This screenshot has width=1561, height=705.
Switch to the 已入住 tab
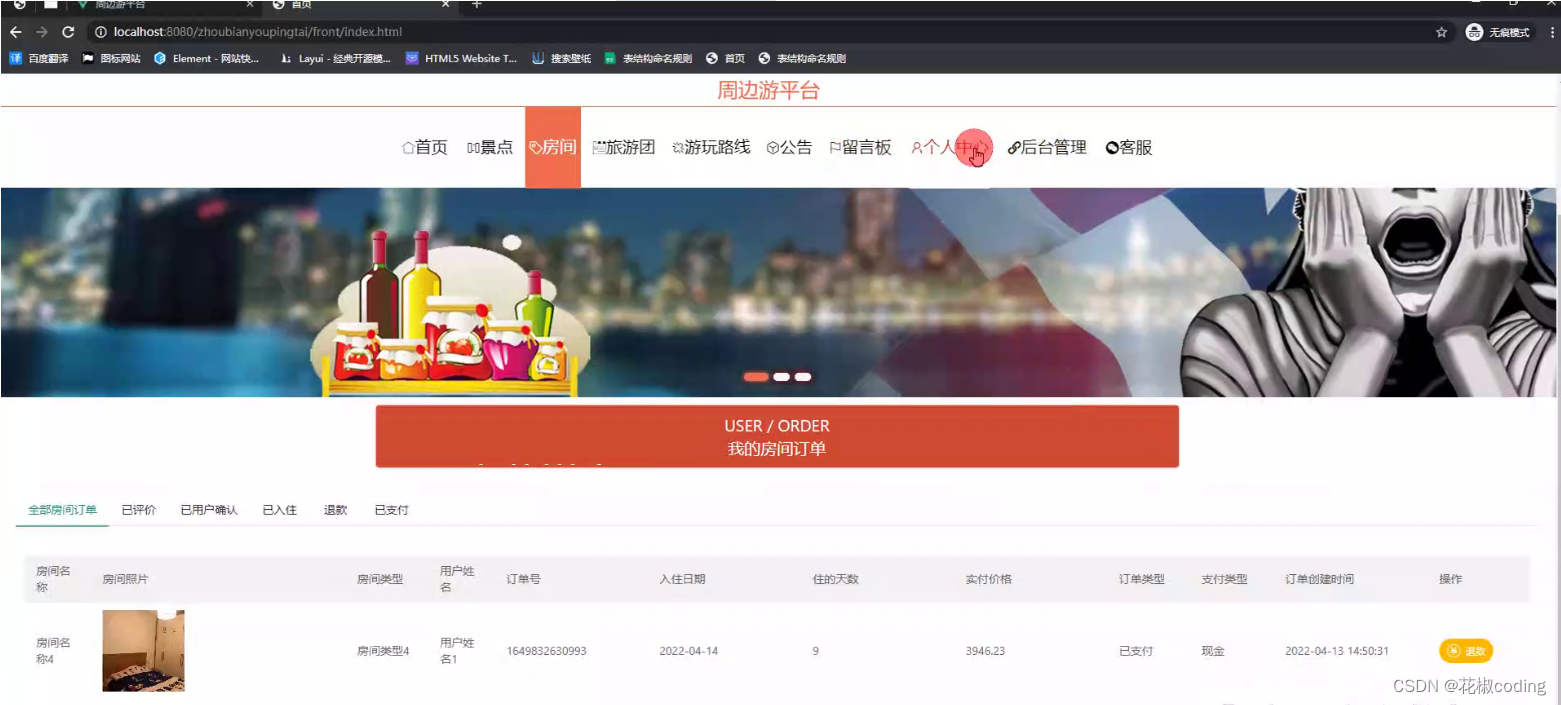coord(279,510)
